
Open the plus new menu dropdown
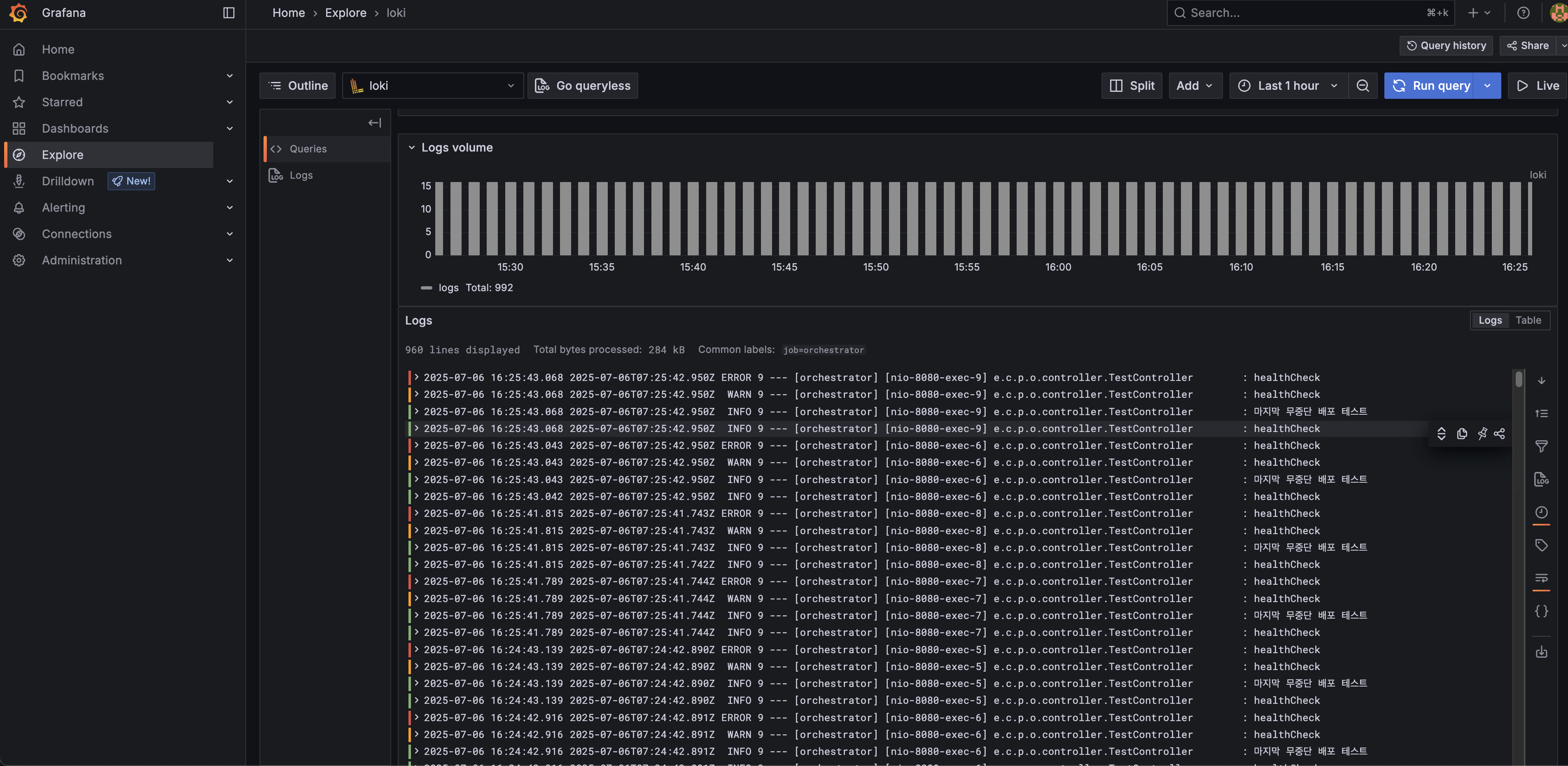1479,13
